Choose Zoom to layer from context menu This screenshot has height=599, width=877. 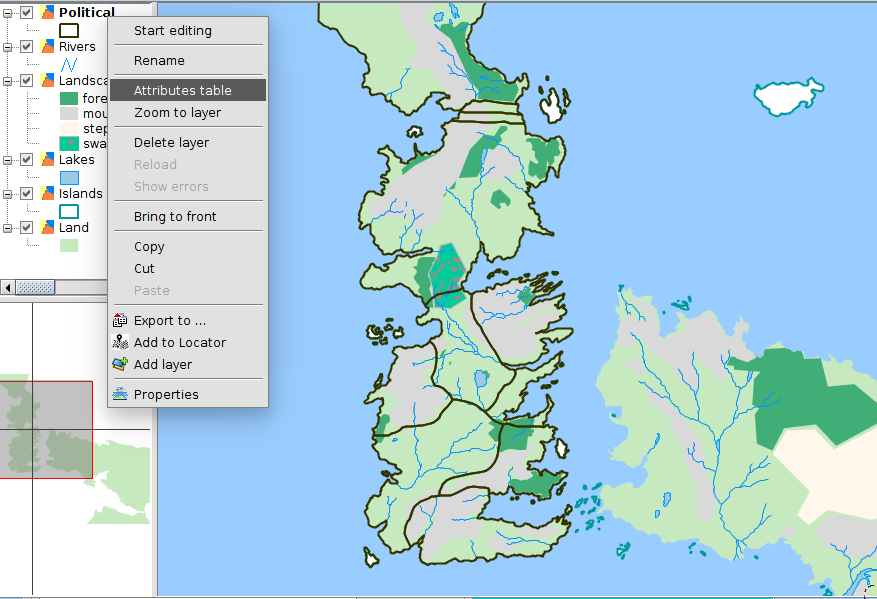(x=177, y=113)
